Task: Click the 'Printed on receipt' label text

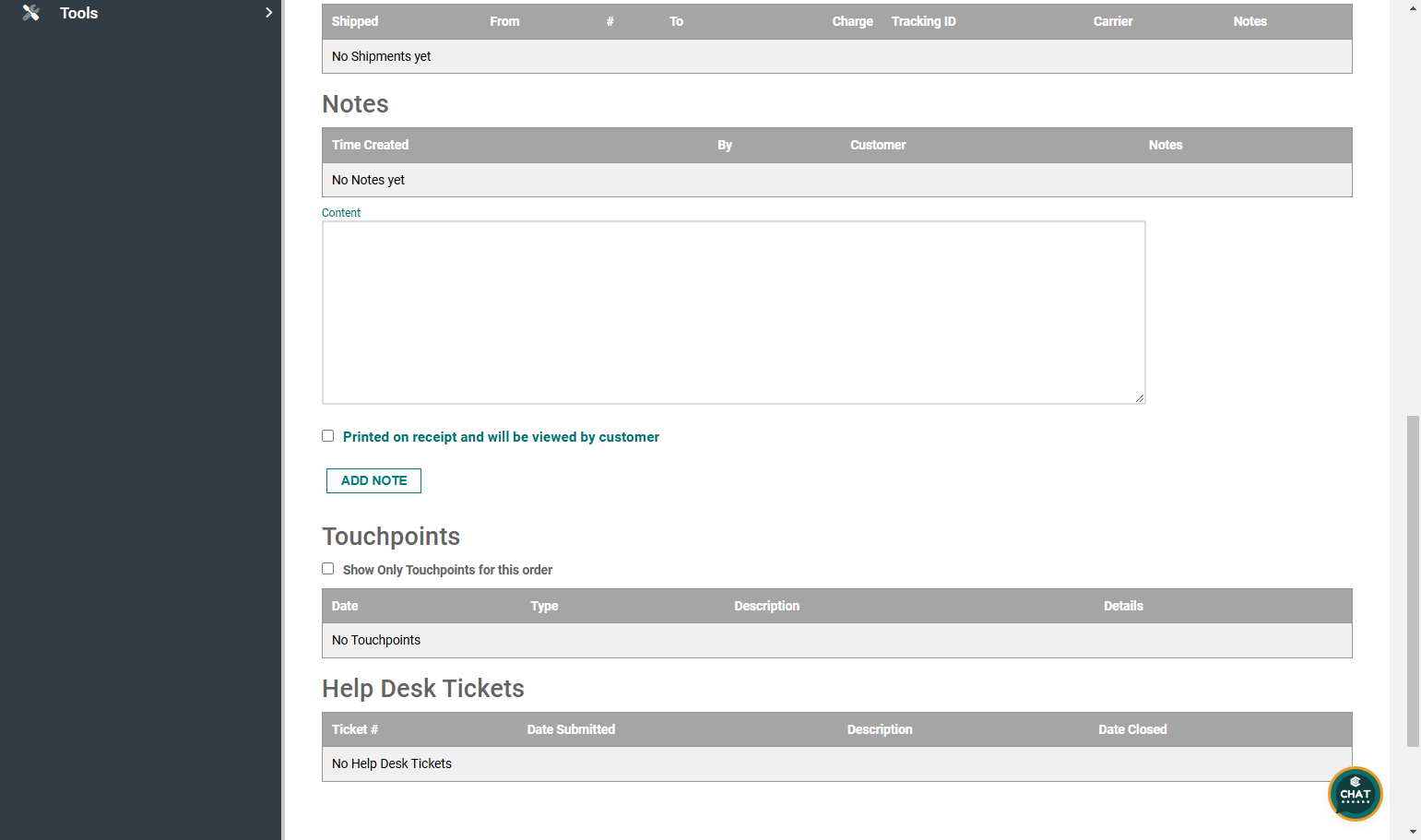Action: [501, 437]
